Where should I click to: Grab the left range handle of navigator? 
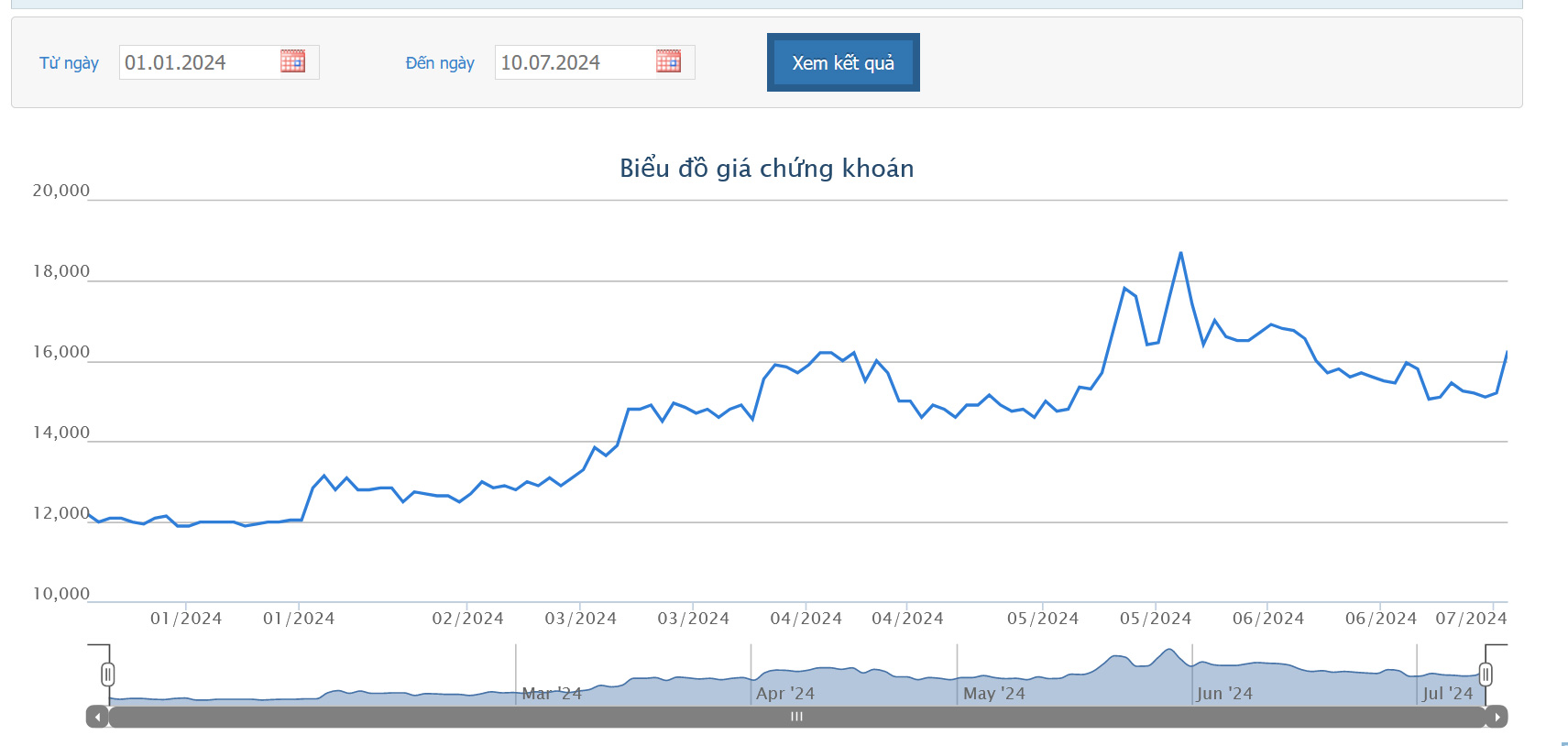[x=108, y=675]
